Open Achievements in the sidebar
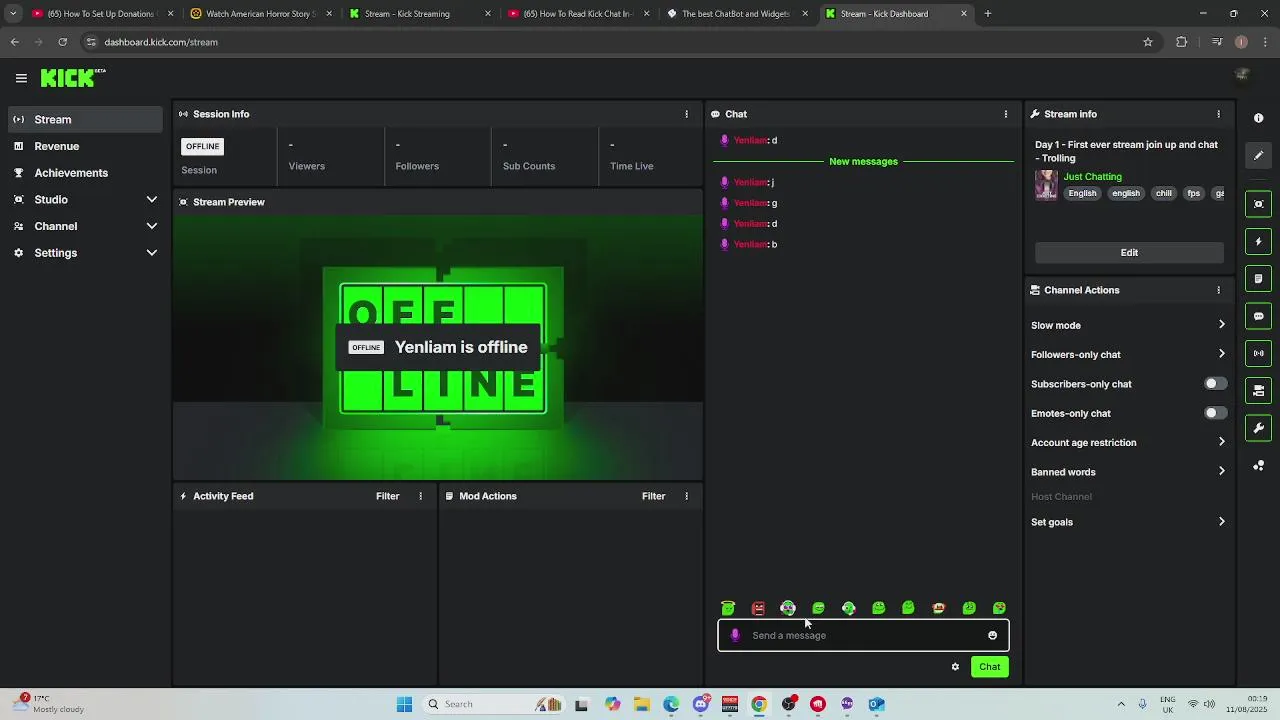 [85, 173]
